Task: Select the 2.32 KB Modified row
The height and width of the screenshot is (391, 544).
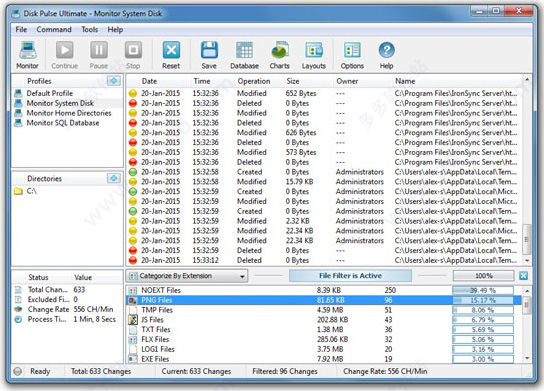Action: coord(324,221)
